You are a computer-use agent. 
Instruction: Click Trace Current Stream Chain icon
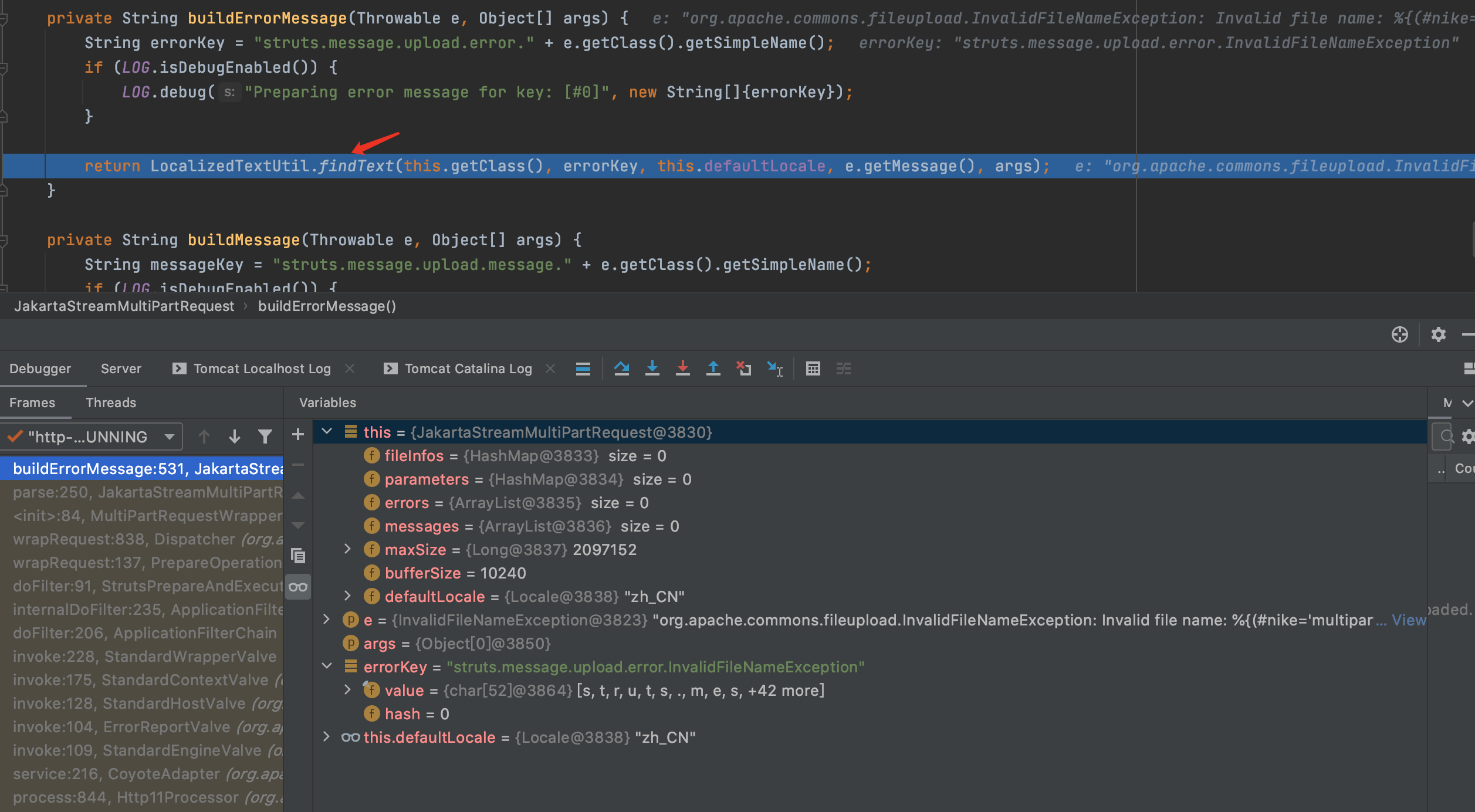point(844,368)
